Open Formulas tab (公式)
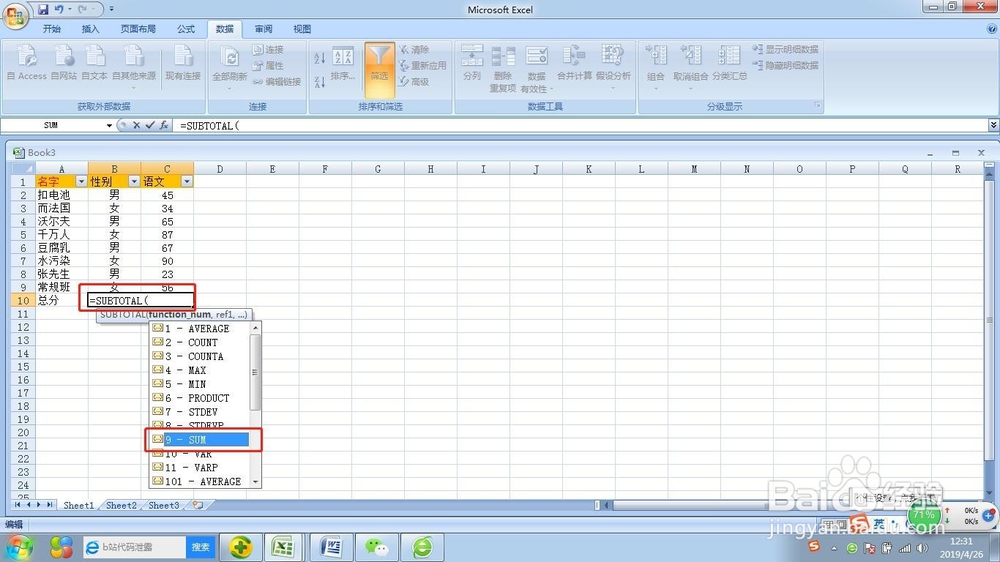This screenshot has height=562, width=1000. [x=186, y=29]
